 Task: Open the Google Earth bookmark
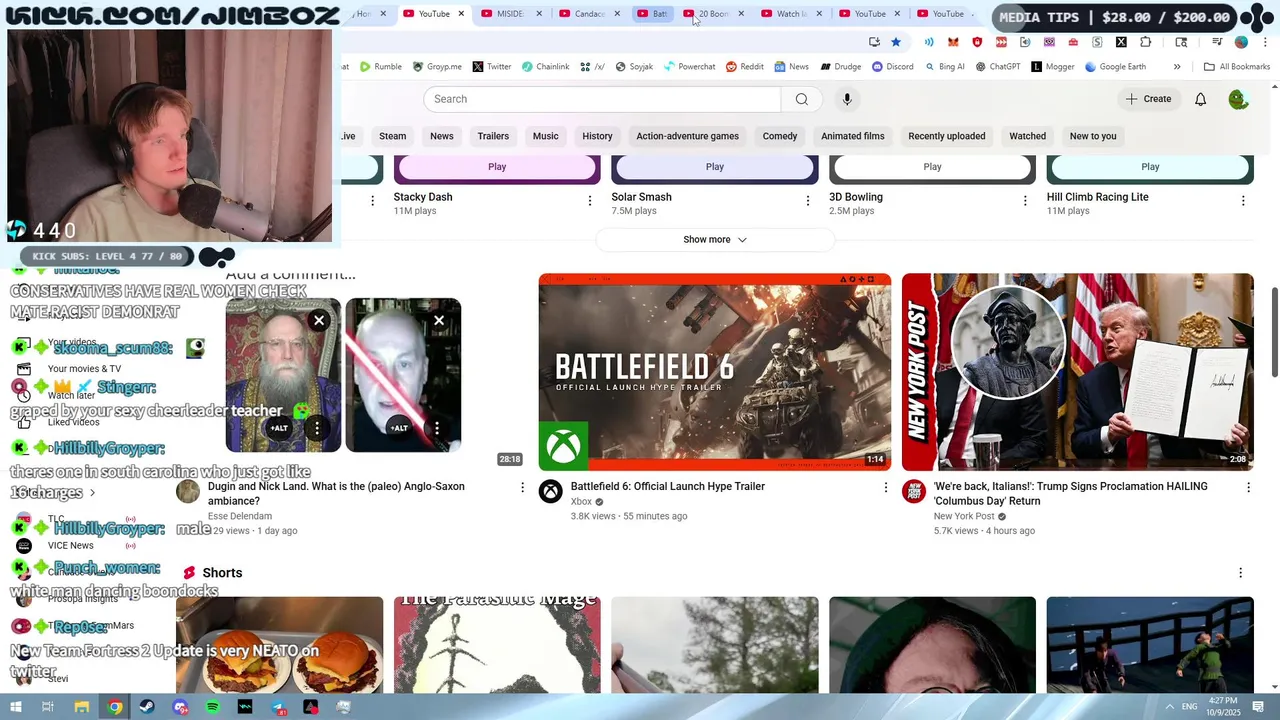(1115, 67)
